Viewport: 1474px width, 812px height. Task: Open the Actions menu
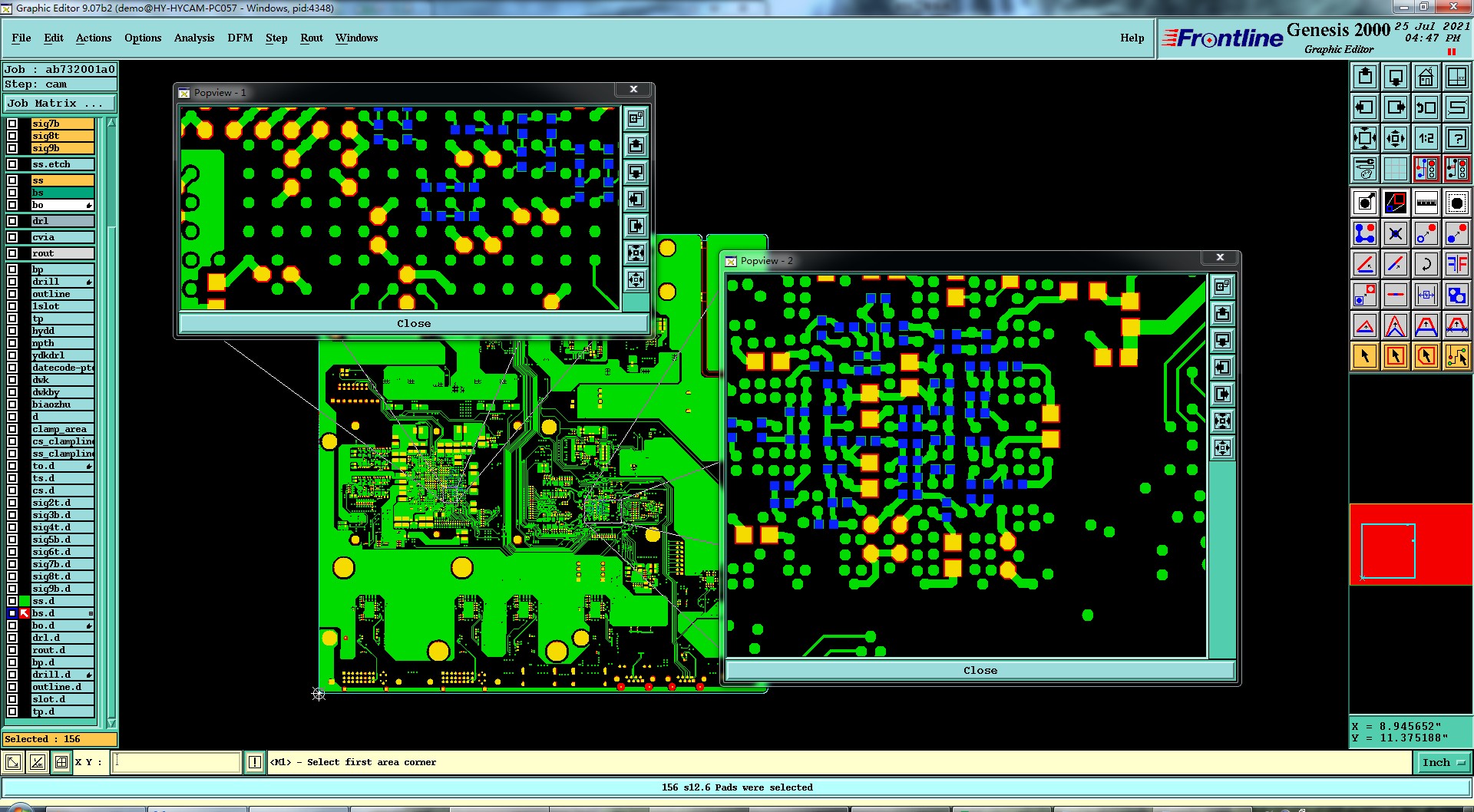[94, 38]
